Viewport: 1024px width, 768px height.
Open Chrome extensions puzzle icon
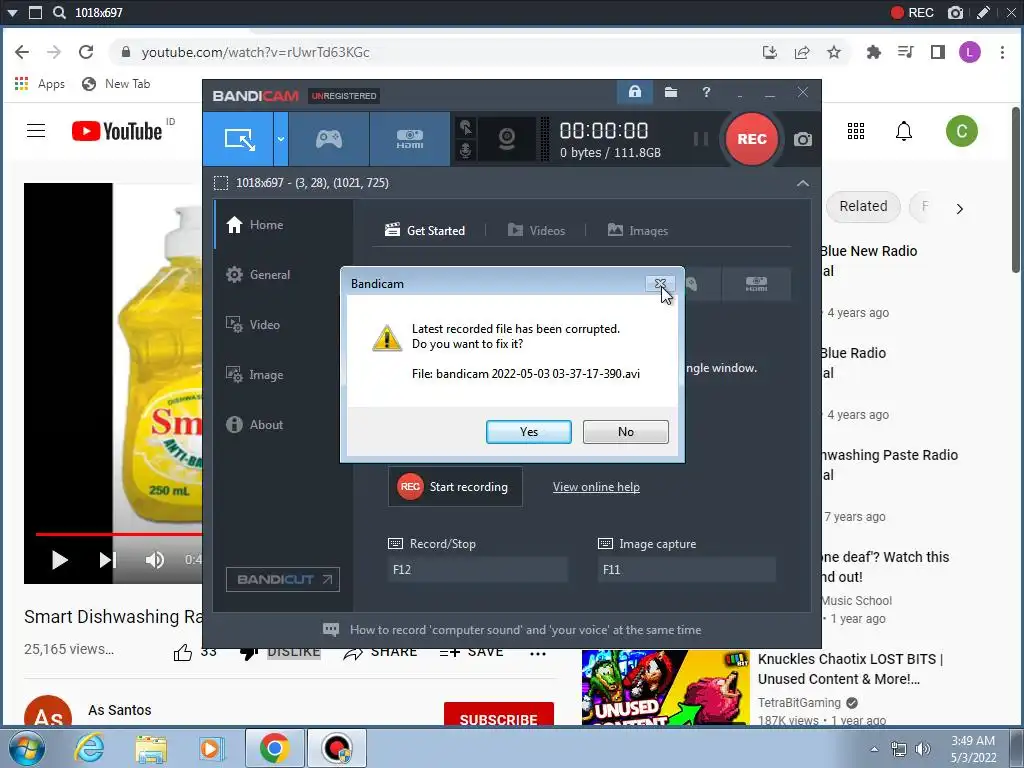[x=873, y=52]
